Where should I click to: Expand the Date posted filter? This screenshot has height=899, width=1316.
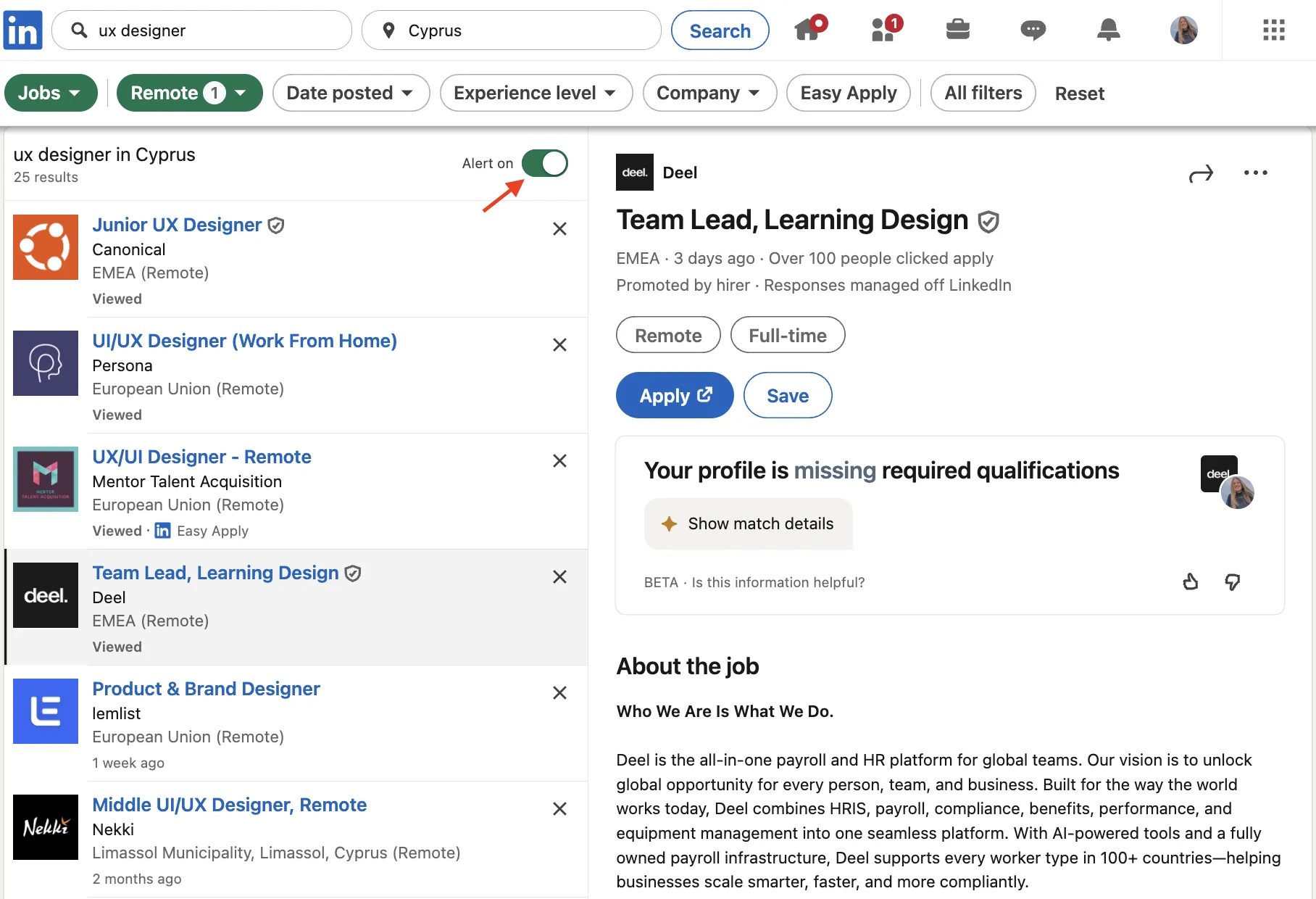click(x=351, y=93)
